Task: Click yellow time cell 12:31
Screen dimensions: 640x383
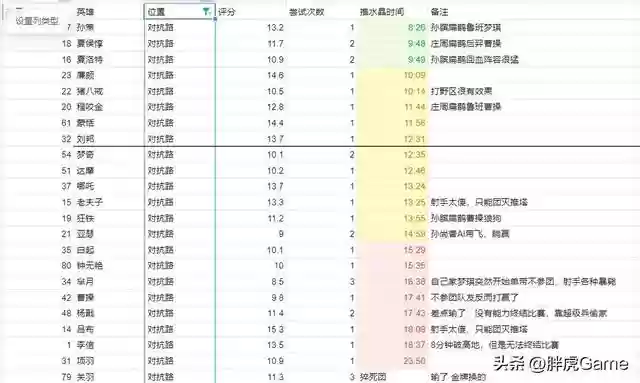Action: click(414, 139)
